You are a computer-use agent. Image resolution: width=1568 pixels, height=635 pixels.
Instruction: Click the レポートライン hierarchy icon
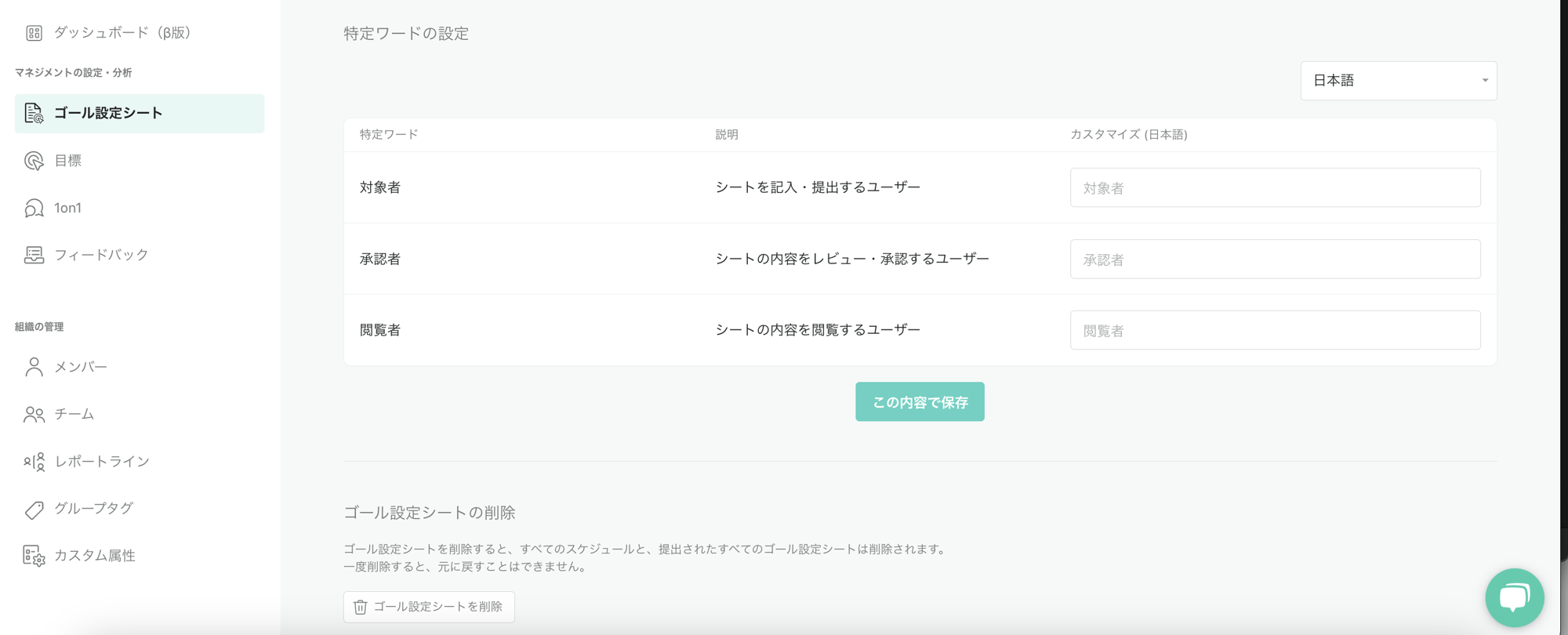click(34, 462)
